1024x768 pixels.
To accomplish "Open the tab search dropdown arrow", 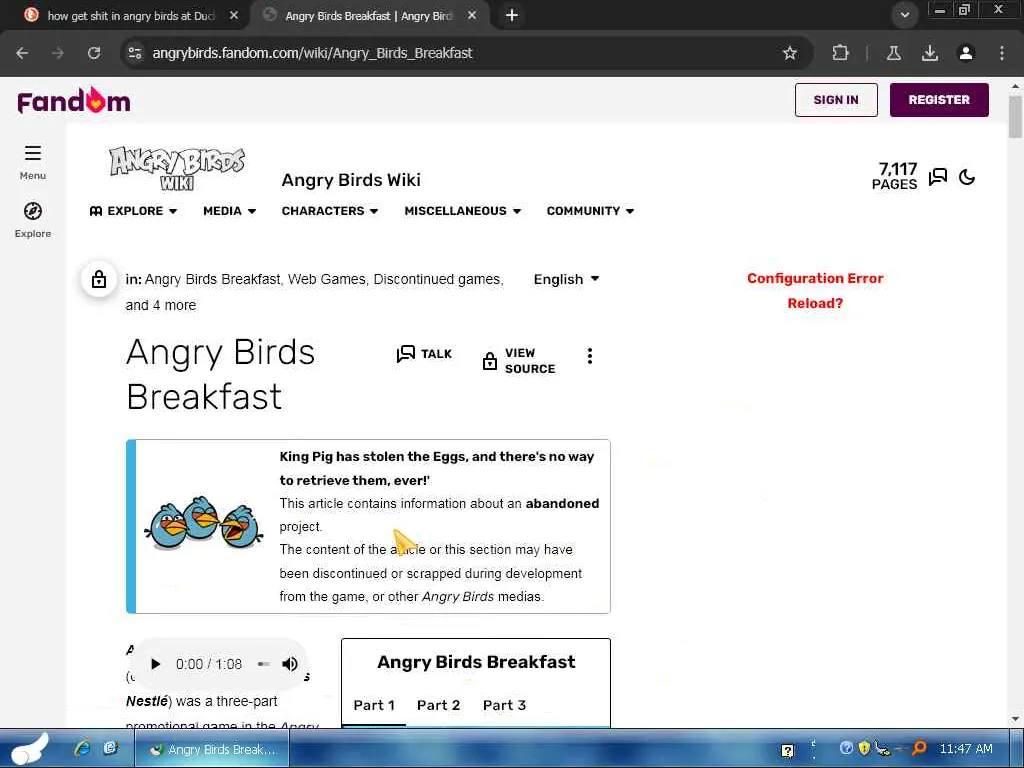I will [x=904, y=14].
